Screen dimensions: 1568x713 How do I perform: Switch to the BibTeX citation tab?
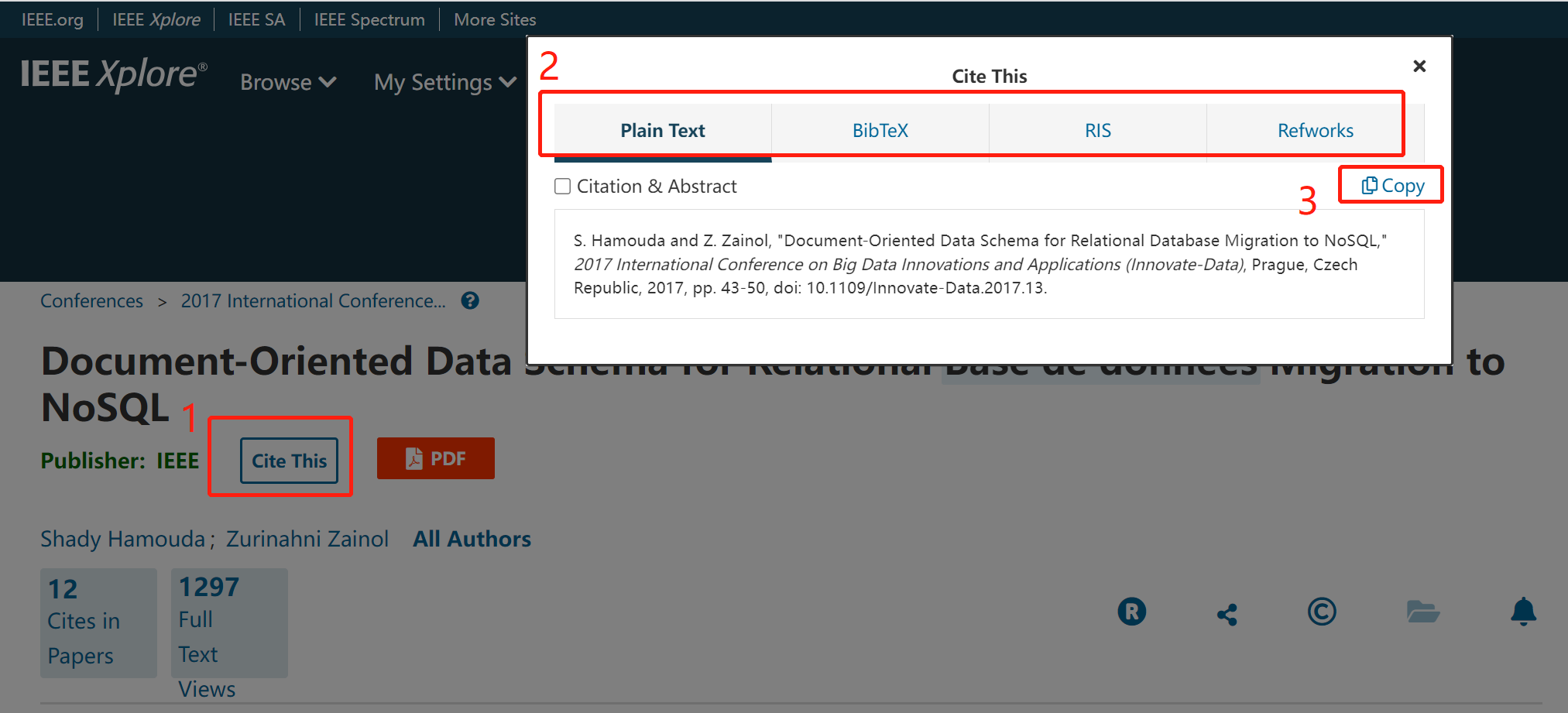[880, 130]
